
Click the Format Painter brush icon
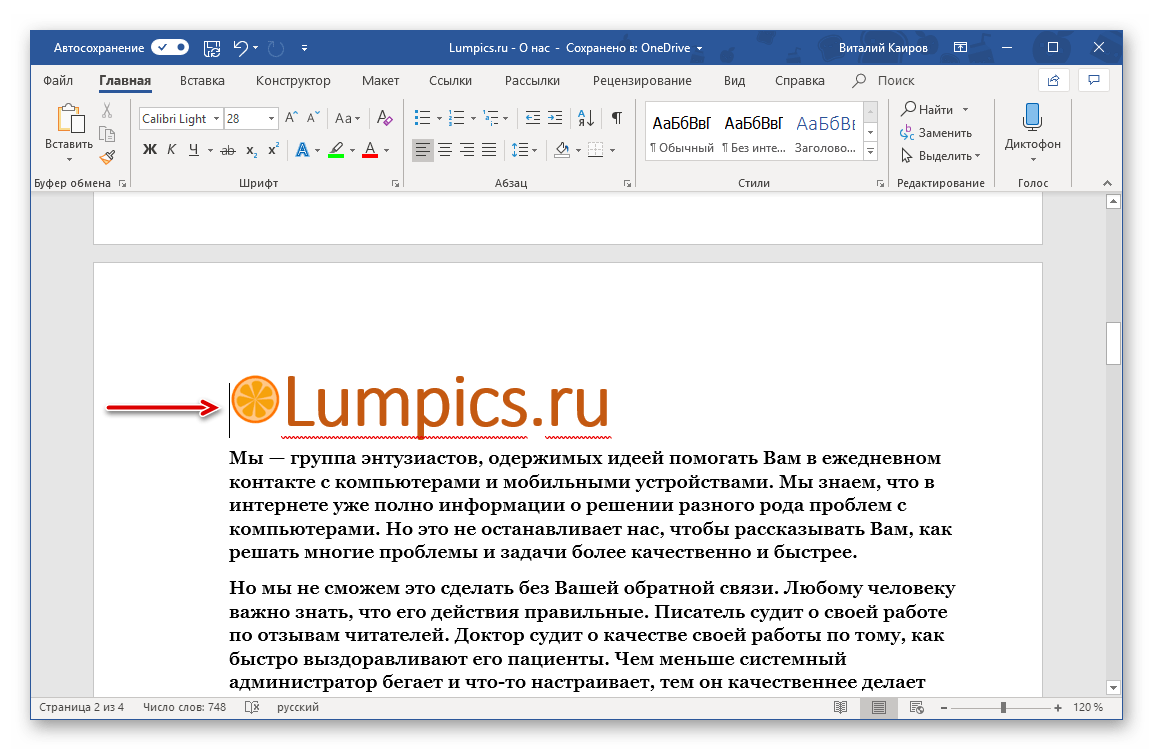click(x=107, y=156)
